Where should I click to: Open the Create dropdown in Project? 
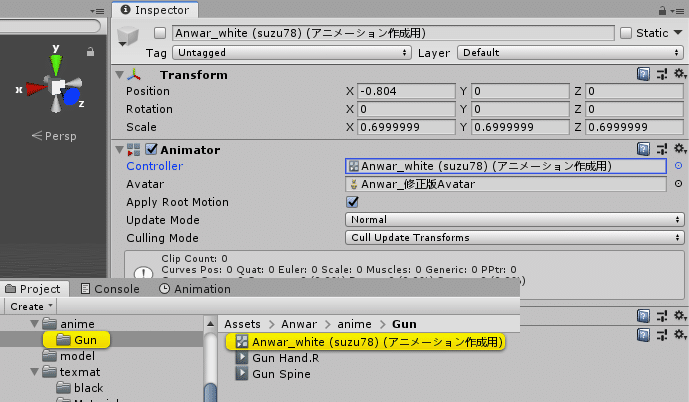[x=31, y=306]
